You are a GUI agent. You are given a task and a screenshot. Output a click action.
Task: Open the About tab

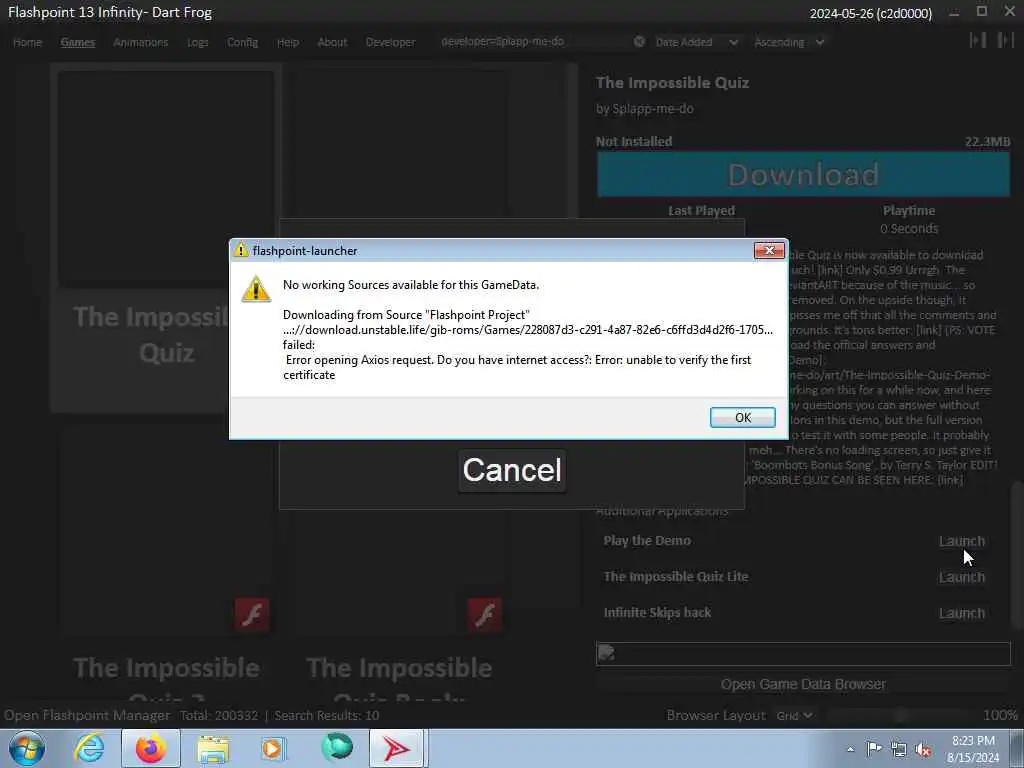pyautogui.click(x=332, y=42)
